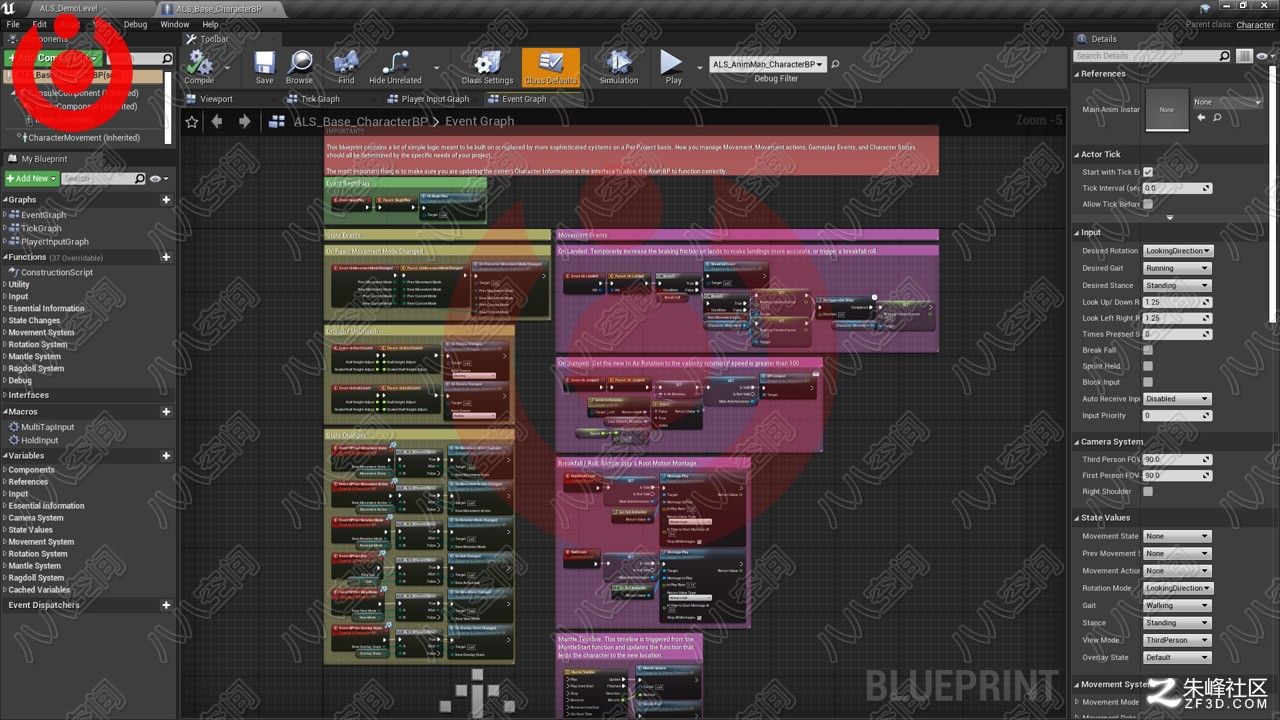The image size is (1280, 720).
Task: Switch to Player Input Graph tab
Action: [435, 99]
